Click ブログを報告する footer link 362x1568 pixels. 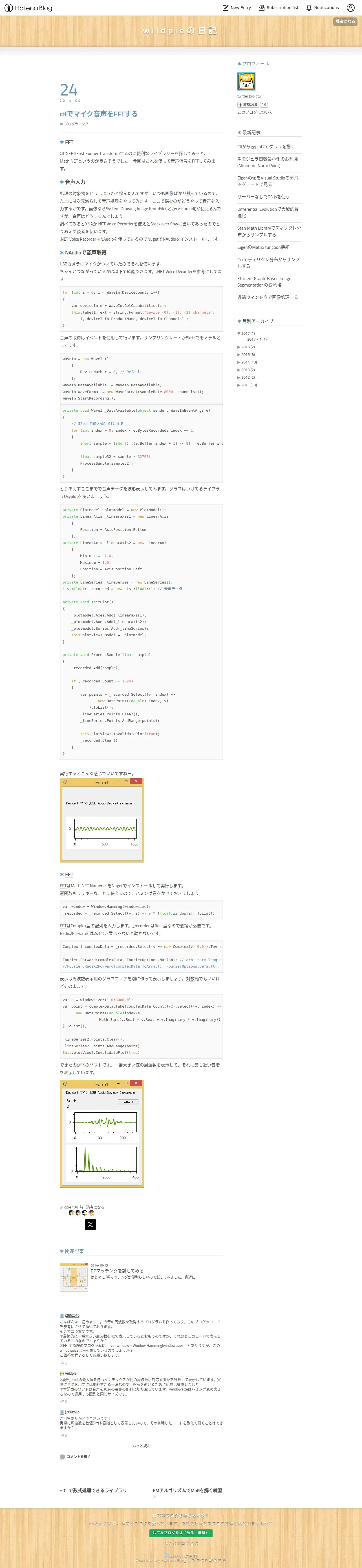tap(208, 1560)
